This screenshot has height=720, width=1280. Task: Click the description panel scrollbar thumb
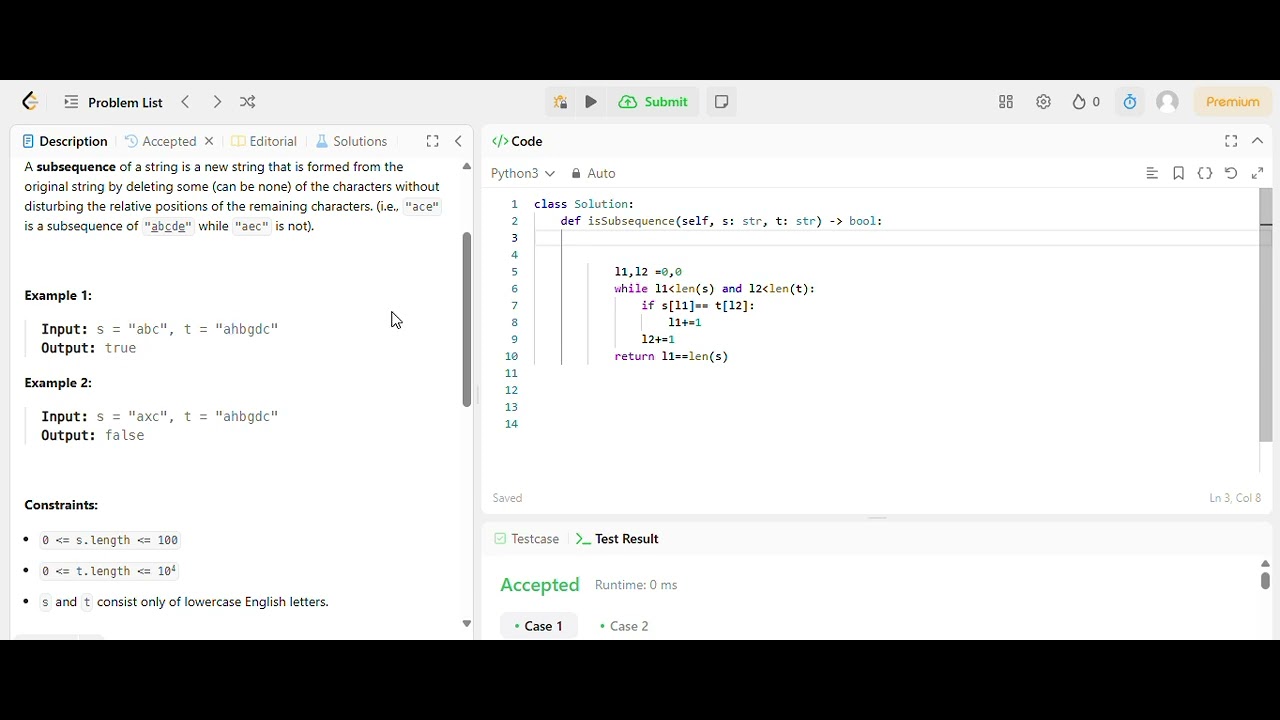466,319
